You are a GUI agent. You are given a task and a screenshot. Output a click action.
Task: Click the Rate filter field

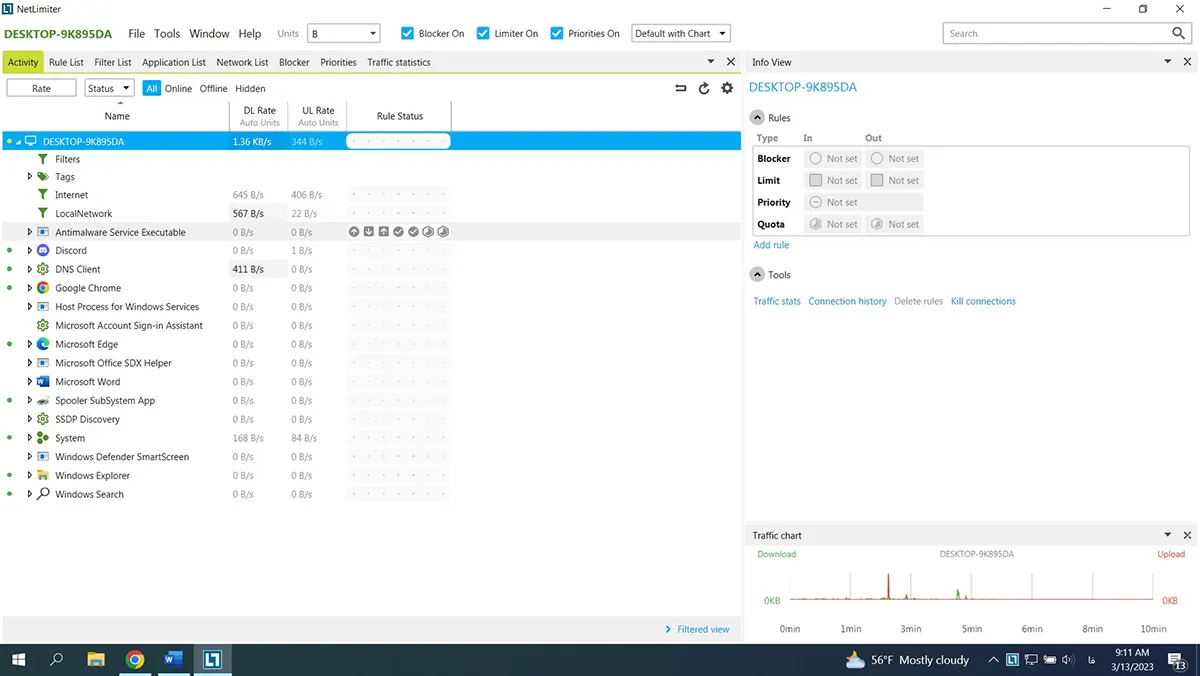[42, 88]
